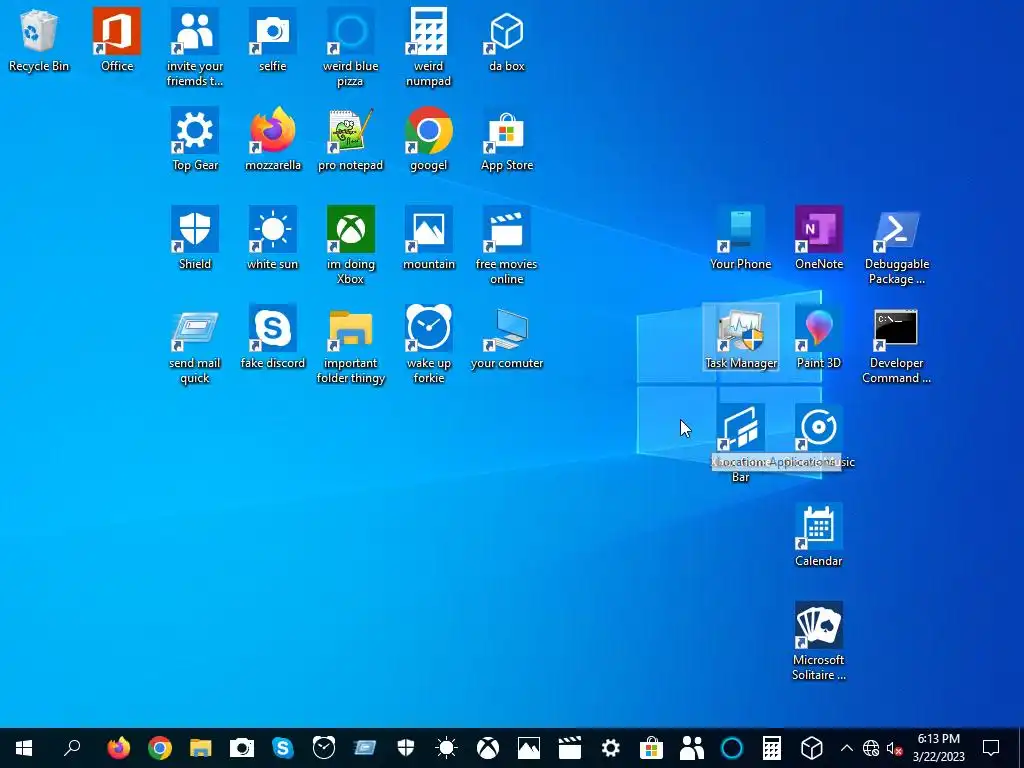1024x768 pixels.
Task: Click the "wake up forkie" alarm desktop shortcut
Action: click(428, 344)
